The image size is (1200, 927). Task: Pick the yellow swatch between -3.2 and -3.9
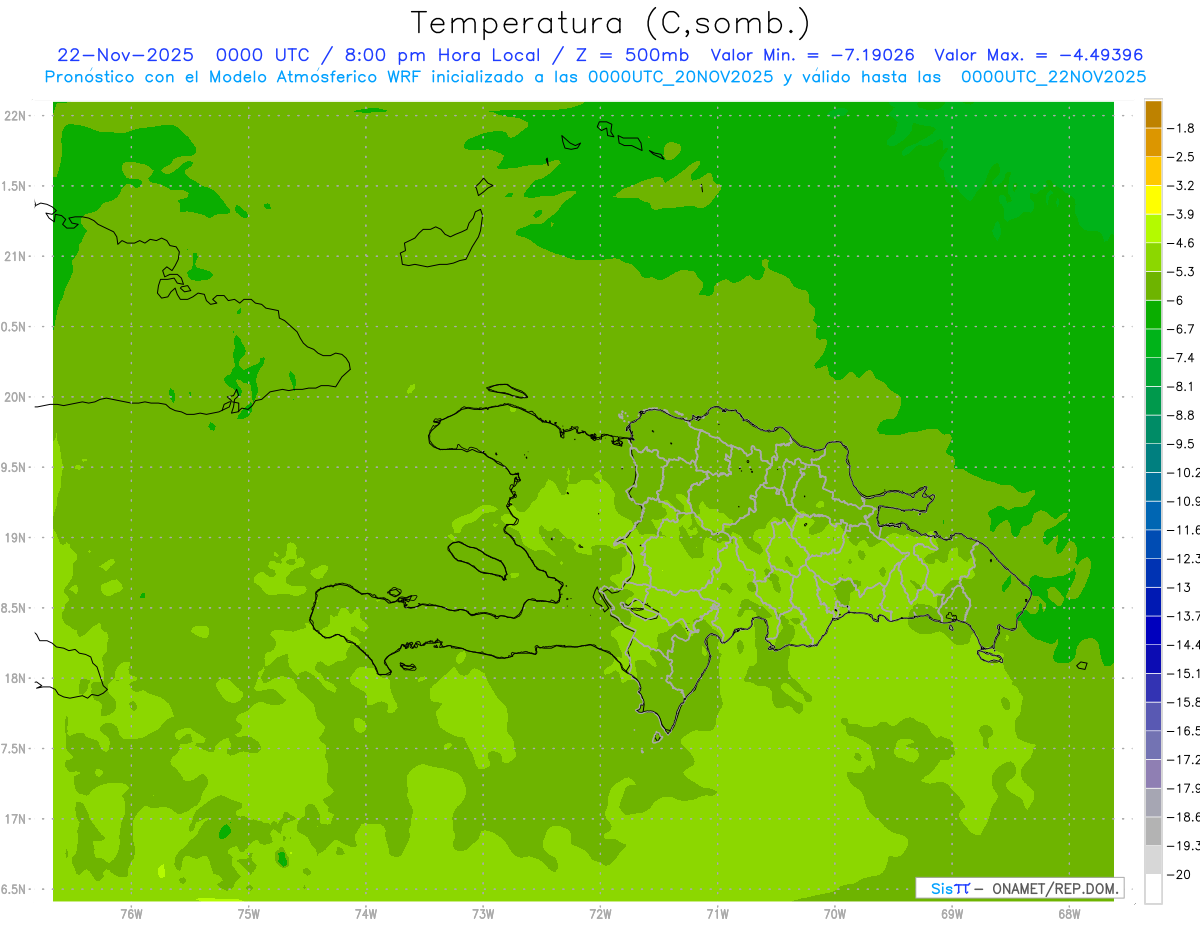(x=1153, y=200)
